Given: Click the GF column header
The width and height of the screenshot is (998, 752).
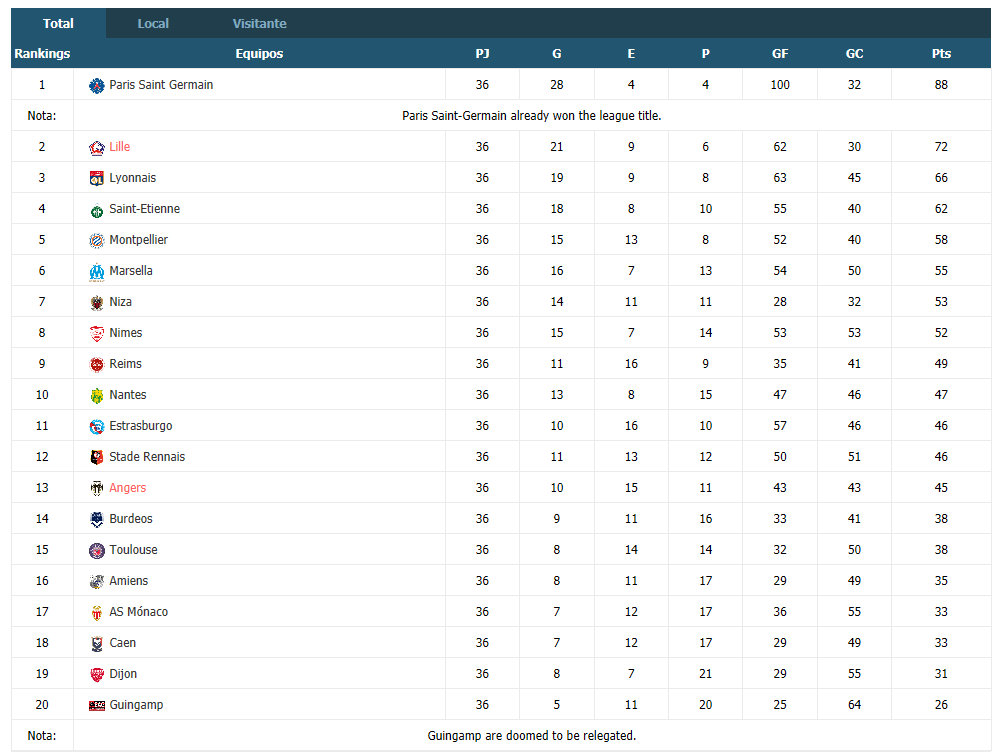Looking at the screenshot, I should (x=780, y=53).
